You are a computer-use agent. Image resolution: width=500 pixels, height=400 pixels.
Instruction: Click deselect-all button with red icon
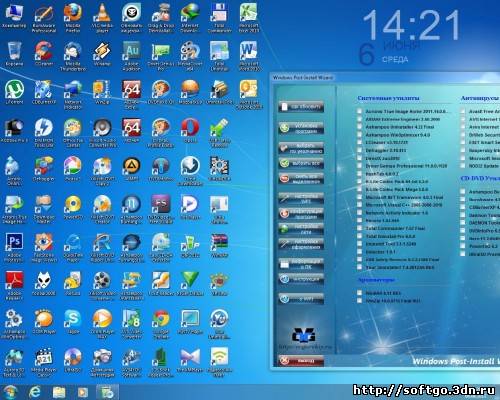coord(301,179)
